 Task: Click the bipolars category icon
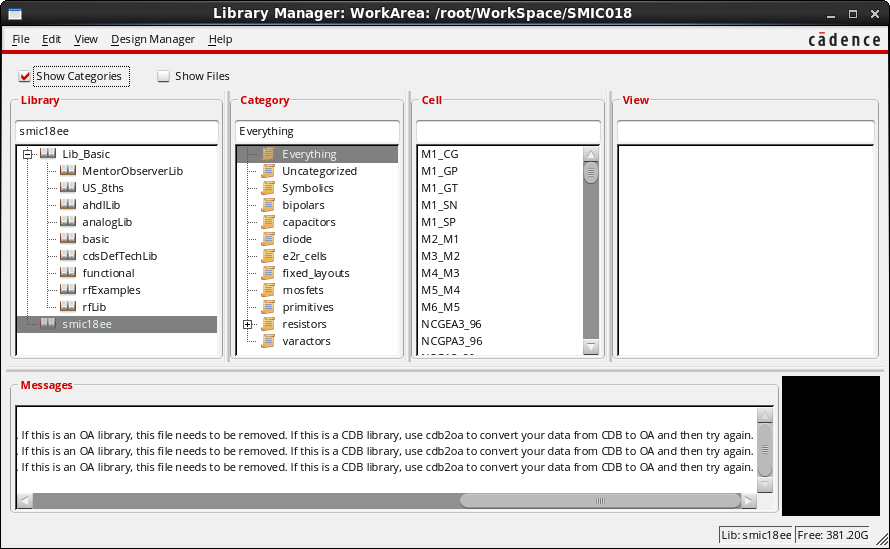pos(268,205)
